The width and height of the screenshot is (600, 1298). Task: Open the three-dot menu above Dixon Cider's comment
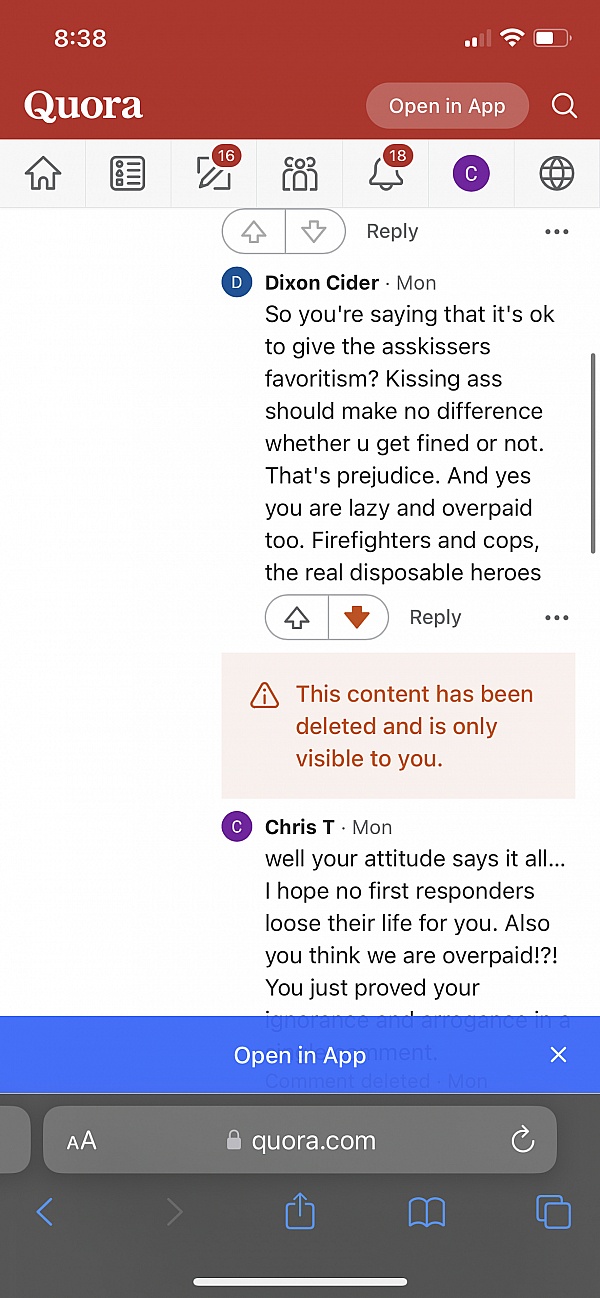pos(556,231)
